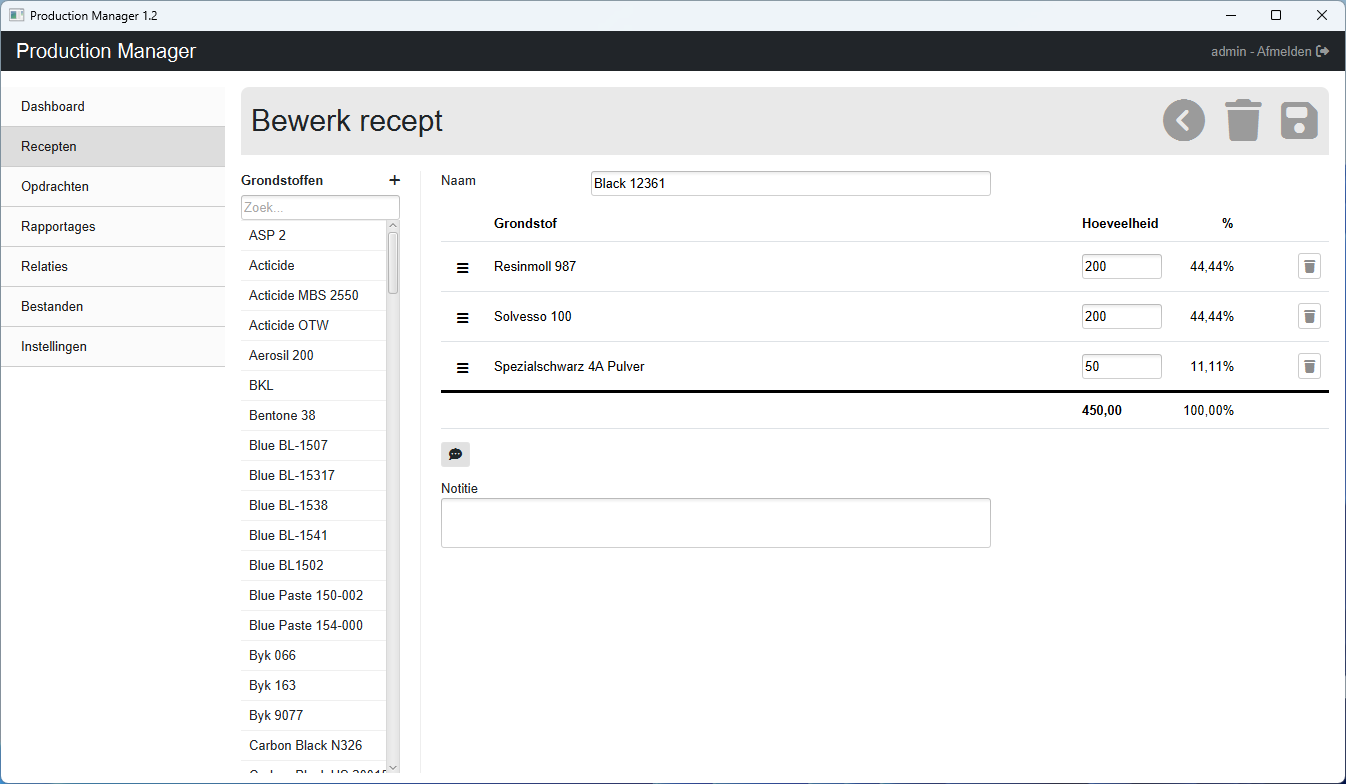The height and width of the screenshot is (784, 1346).
Task: Click the reorder handle beside Solvesso 100
Action: point(462,317)
